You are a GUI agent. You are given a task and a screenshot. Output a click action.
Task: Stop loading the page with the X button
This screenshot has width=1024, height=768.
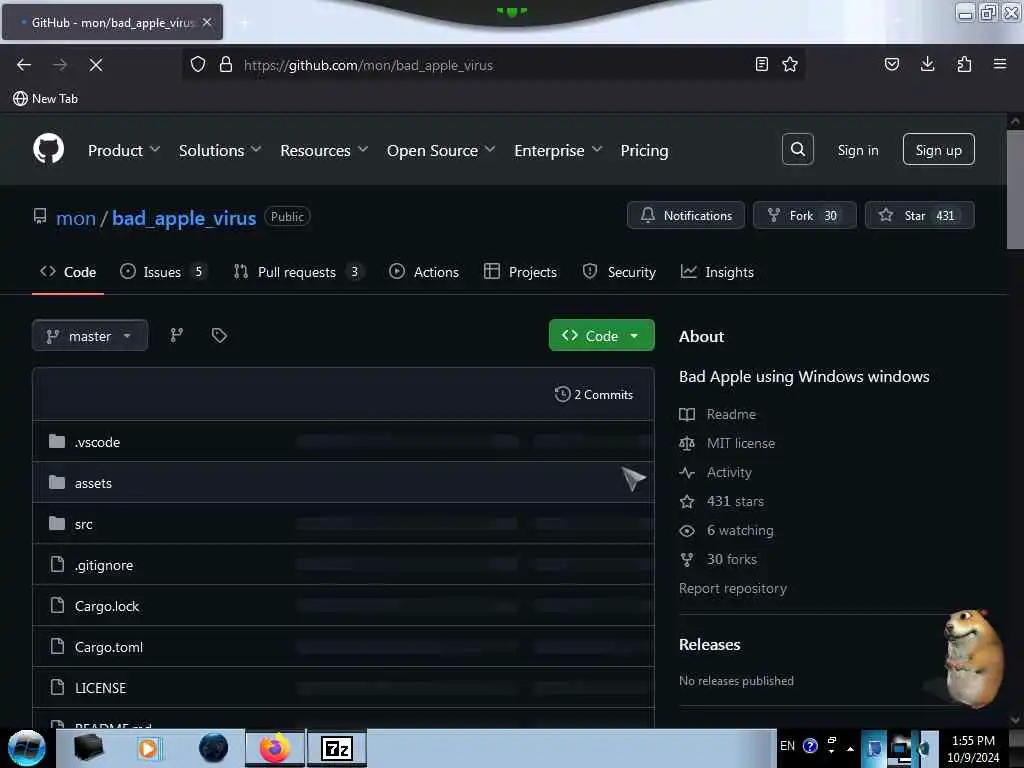click(x=96, y=65)
